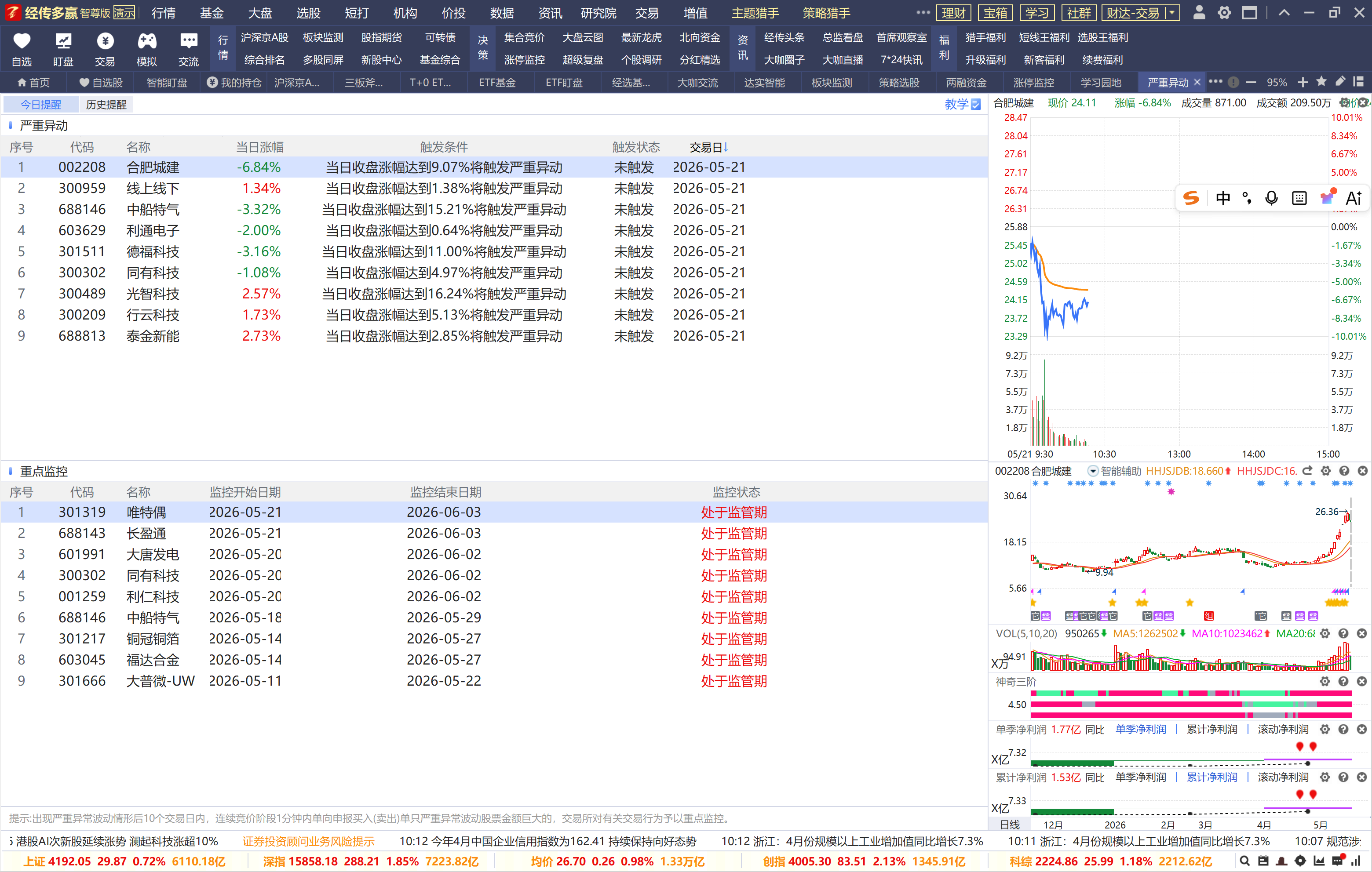The height and width of the screenshot is (872, 1372).
Task: Toggle the input method microphone icon
Action: [x=1271, y=198]
